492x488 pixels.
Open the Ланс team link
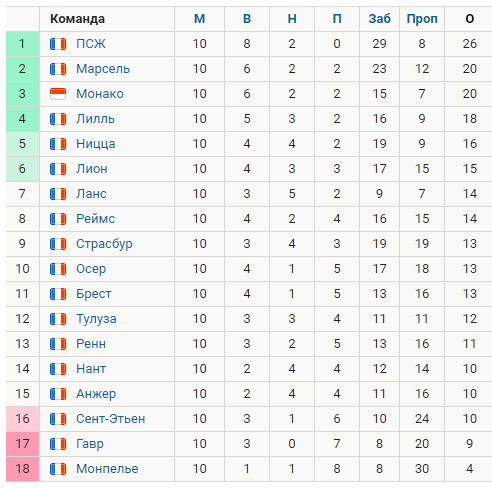click(91, 194)
